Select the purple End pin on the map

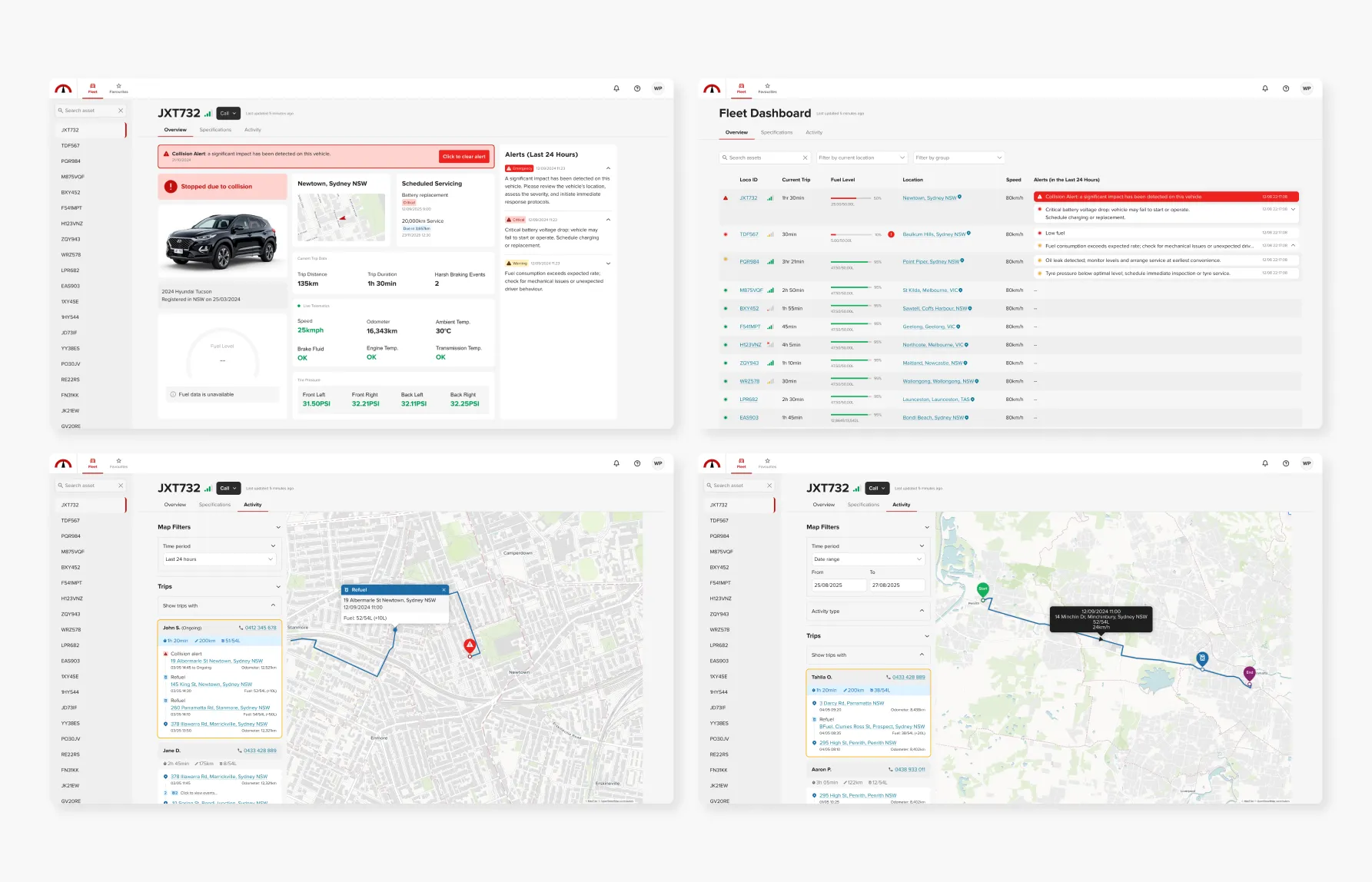coord(1250,673)
